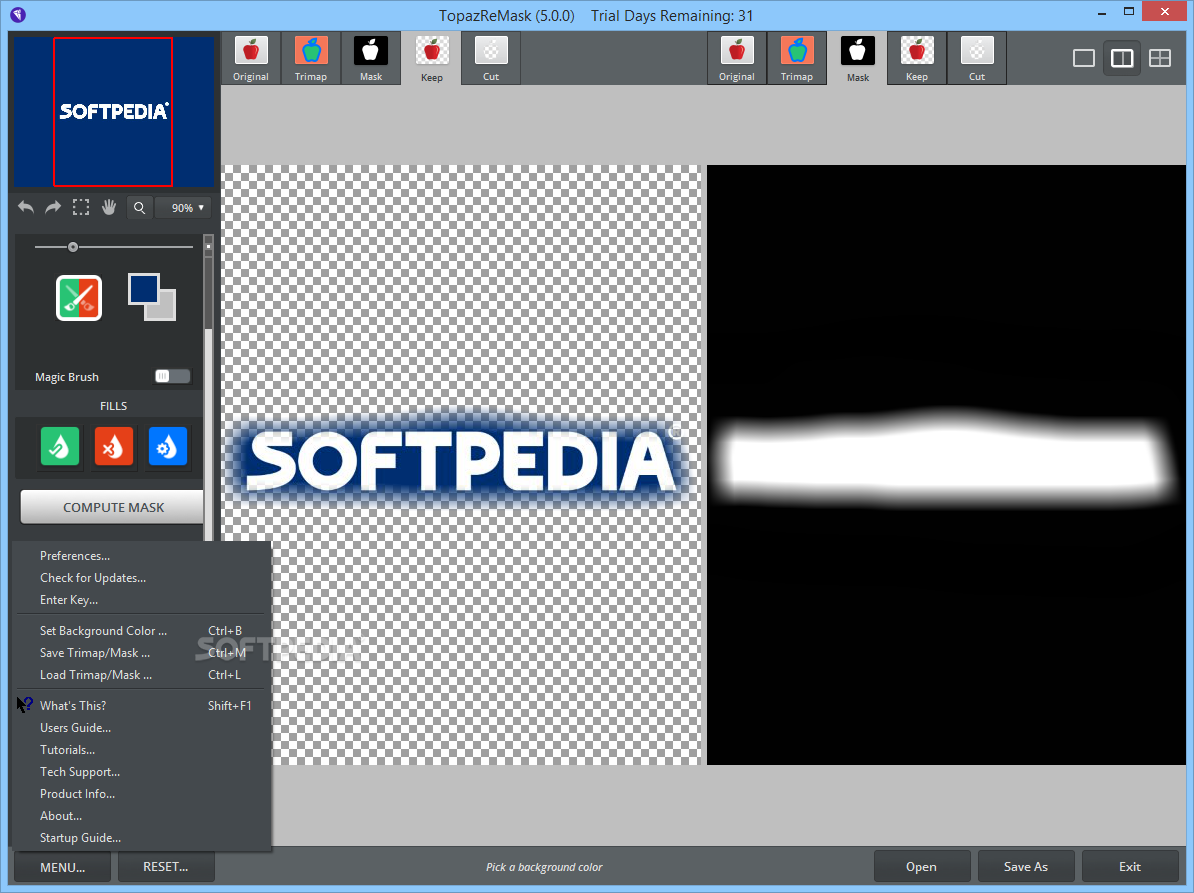Open the 90% zoom level dropdown
This screenshot has height=893, width=1194.
[183, 208]
